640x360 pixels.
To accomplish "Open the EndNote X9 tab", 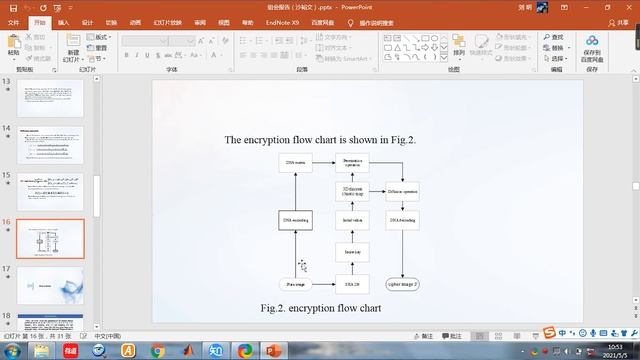I will [x=282, y=23].
